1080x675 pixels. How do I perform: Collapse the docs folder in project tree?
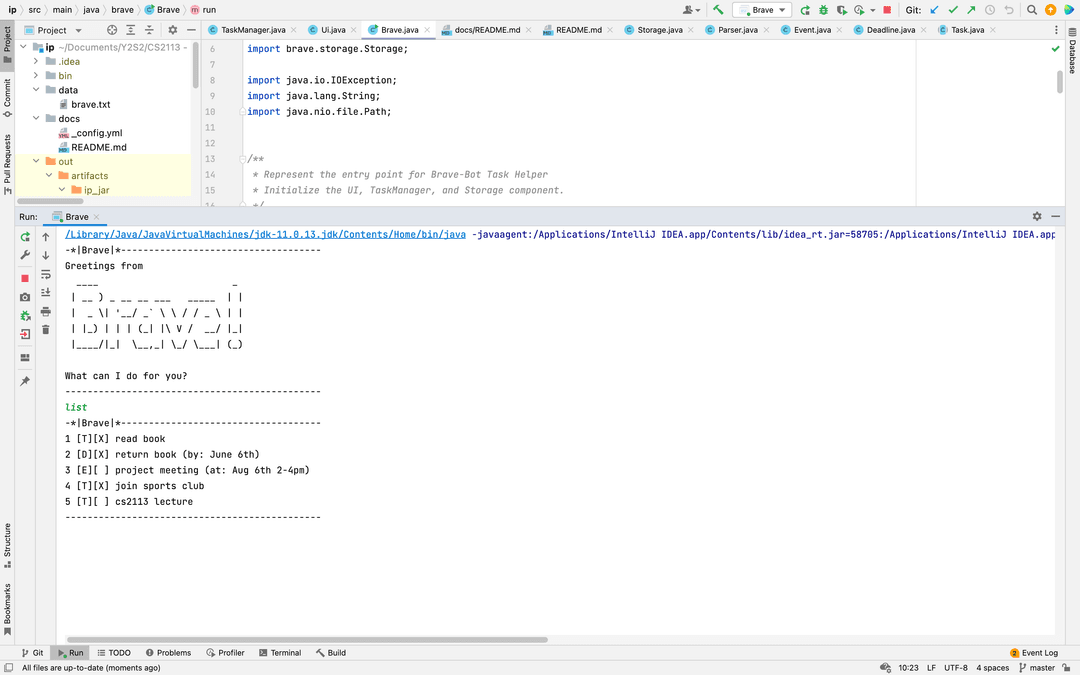coord(37,119)
